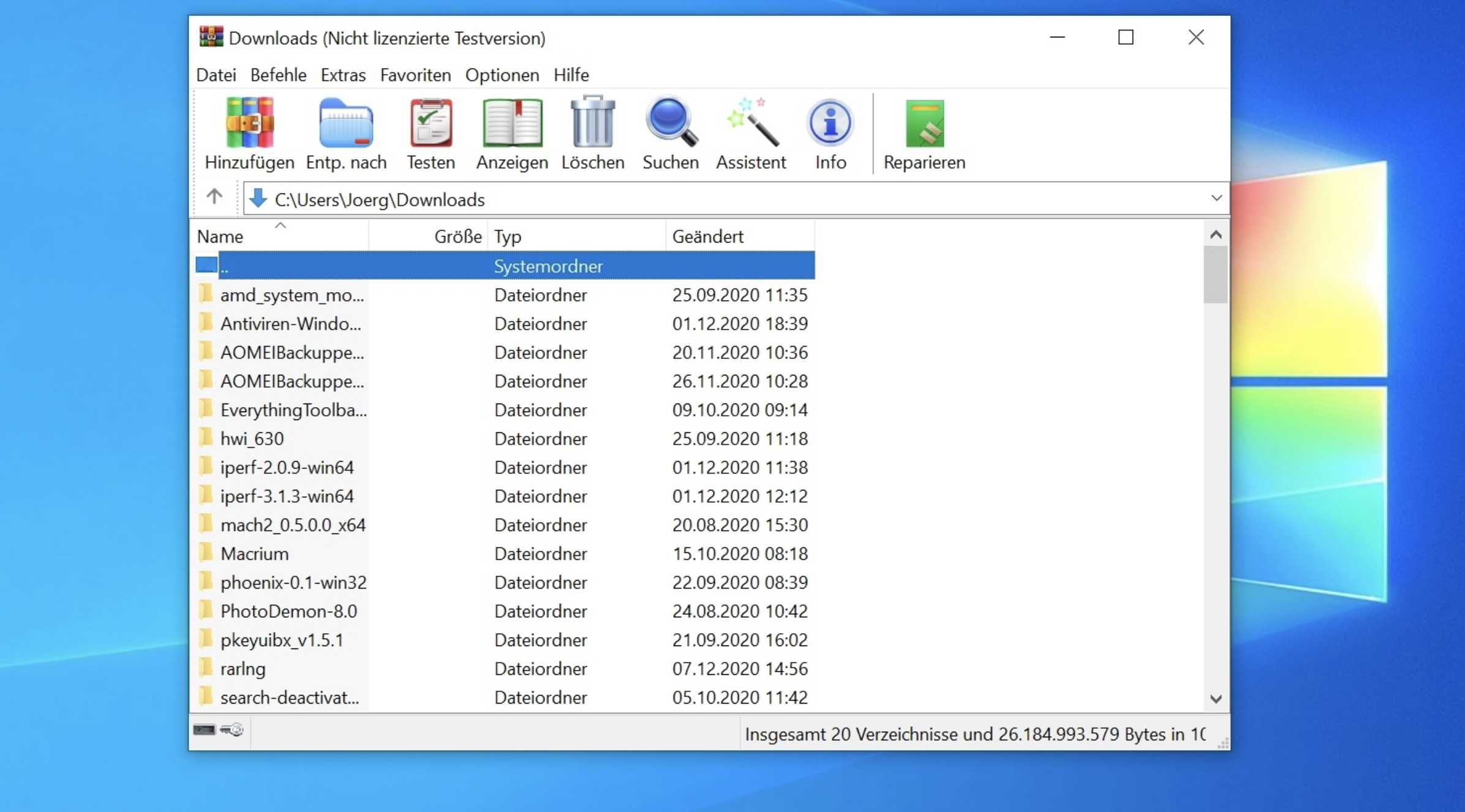
Task: Click the drive icon in status bar
Action: [205, 729]
